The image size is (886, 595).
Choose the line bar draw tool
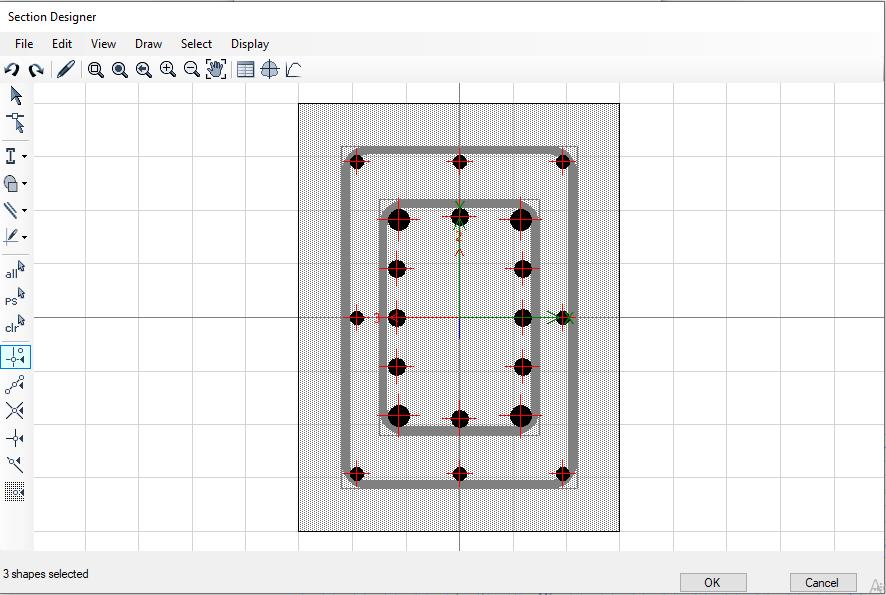(11, 210)
